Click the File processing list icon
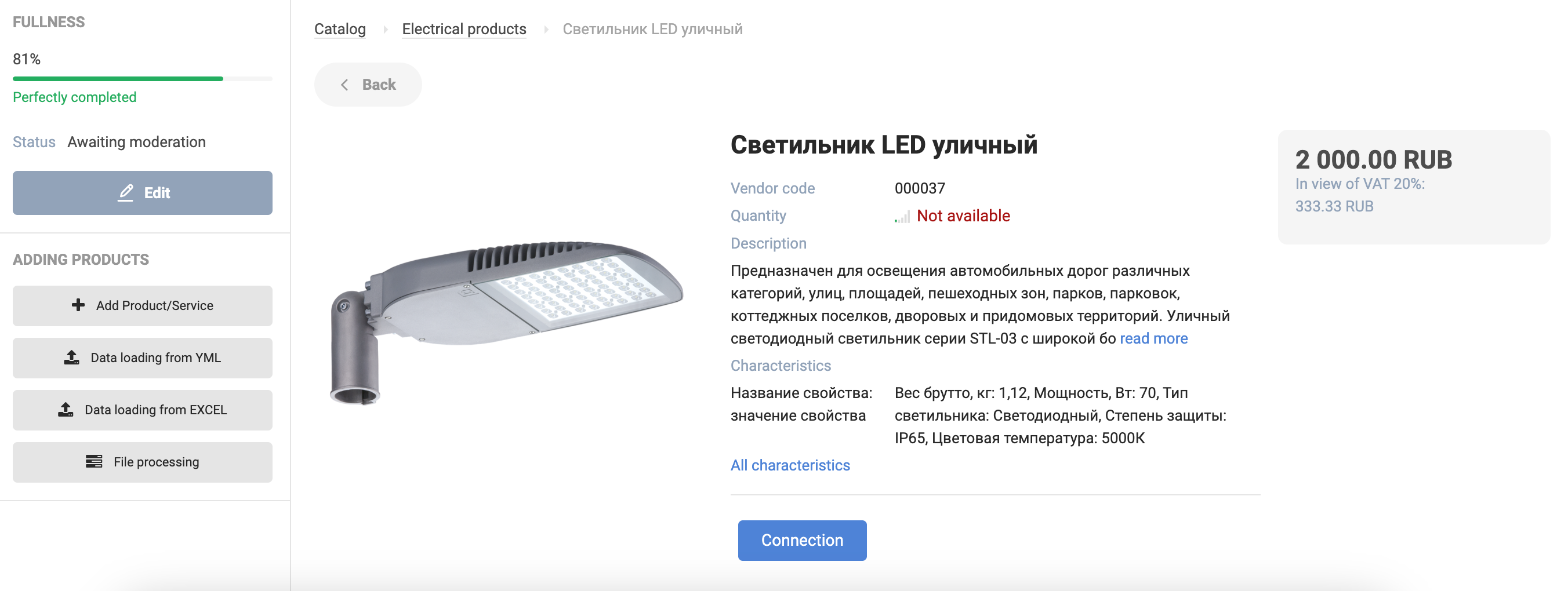This screenshot has height=591, width=1568. [94, 462]
